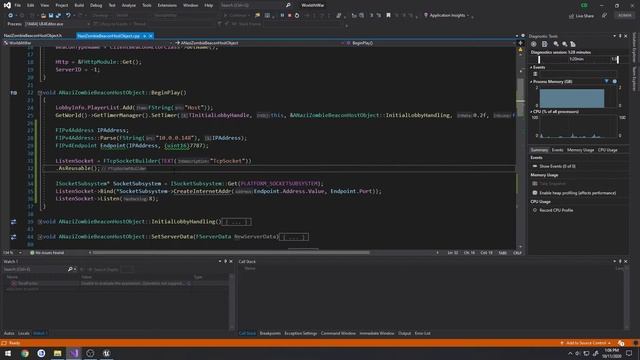Viewport: 640px width, 360px height.
Task: Click the Live Share button
Action: [x=582, y=16]
